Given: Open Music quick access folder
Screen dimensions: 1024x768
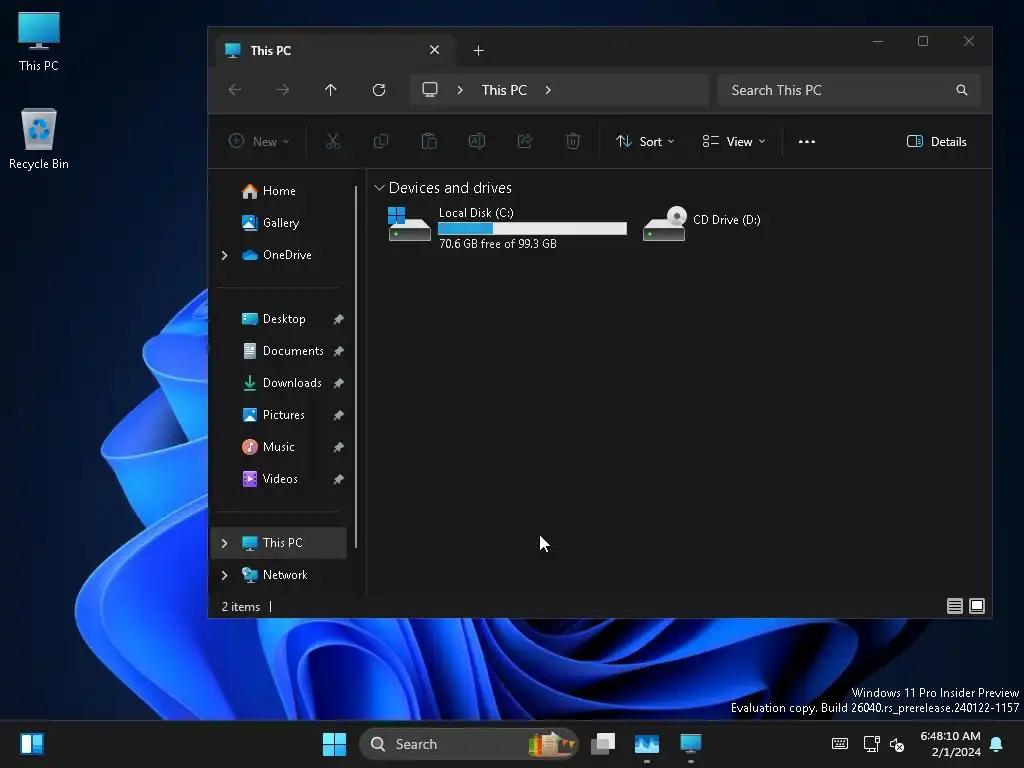Looking at the screenshot, I should coord(268,447).
